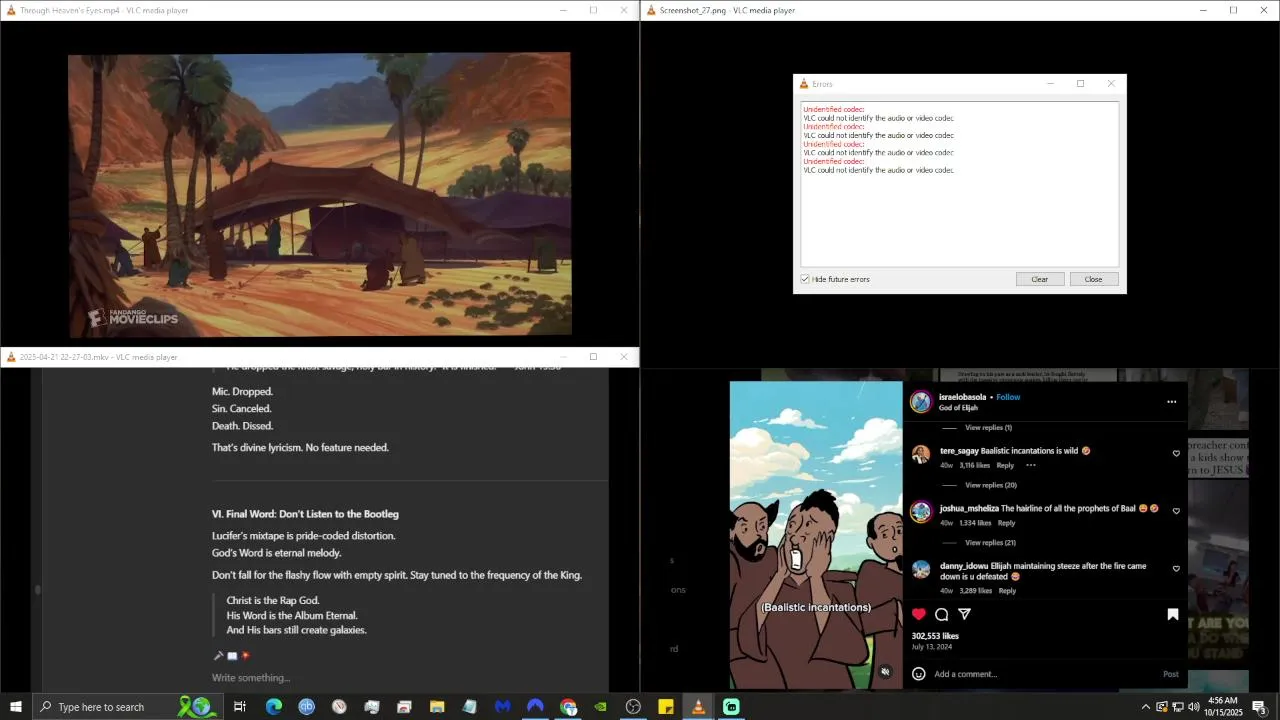Click the 302,553 likes count
The width and height of the screenshot is (1280, 720).
(x=935, y=636)
